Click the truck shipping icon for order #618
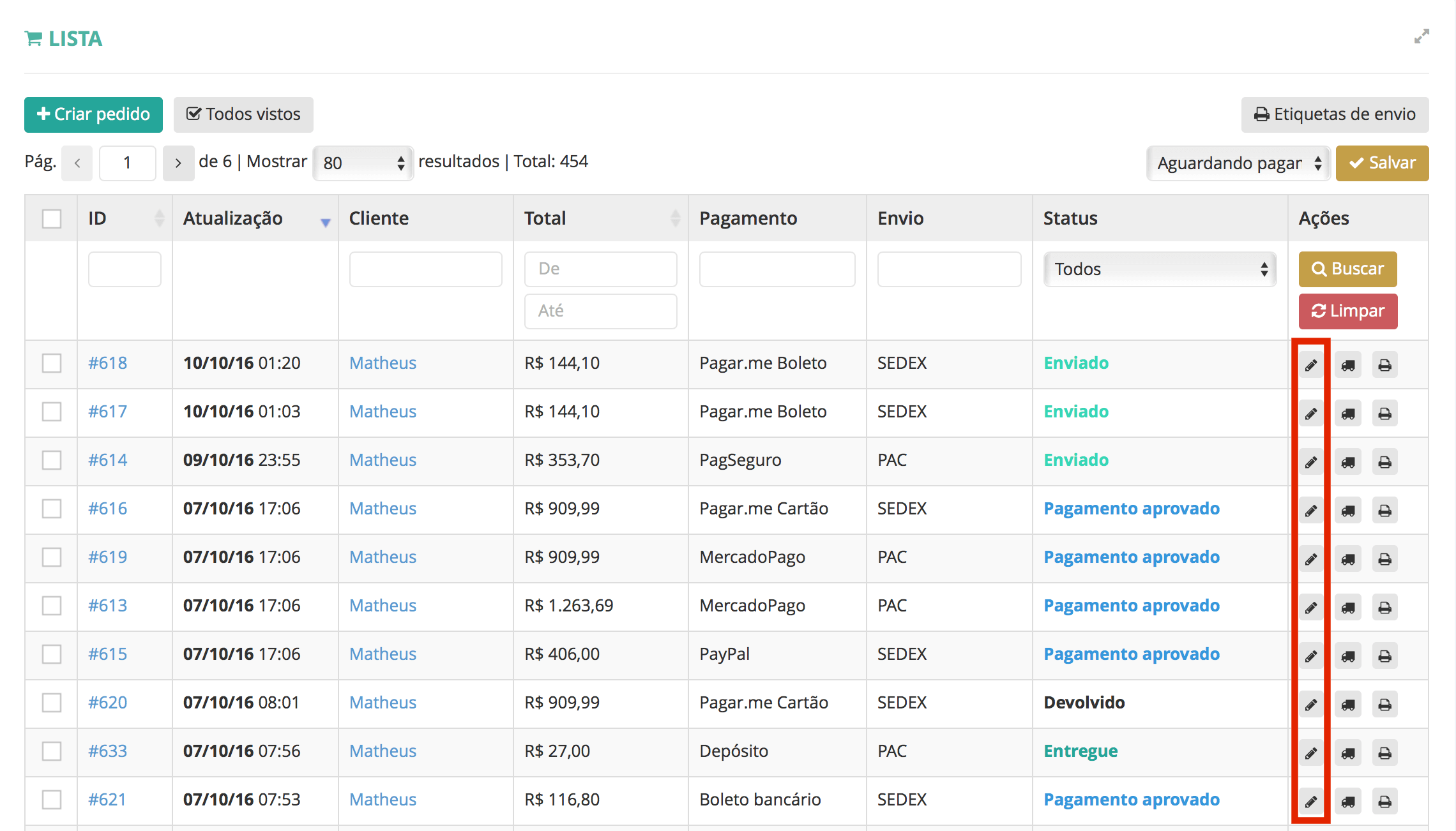The image size is (1456, 831). click(x=1348, y=365)
